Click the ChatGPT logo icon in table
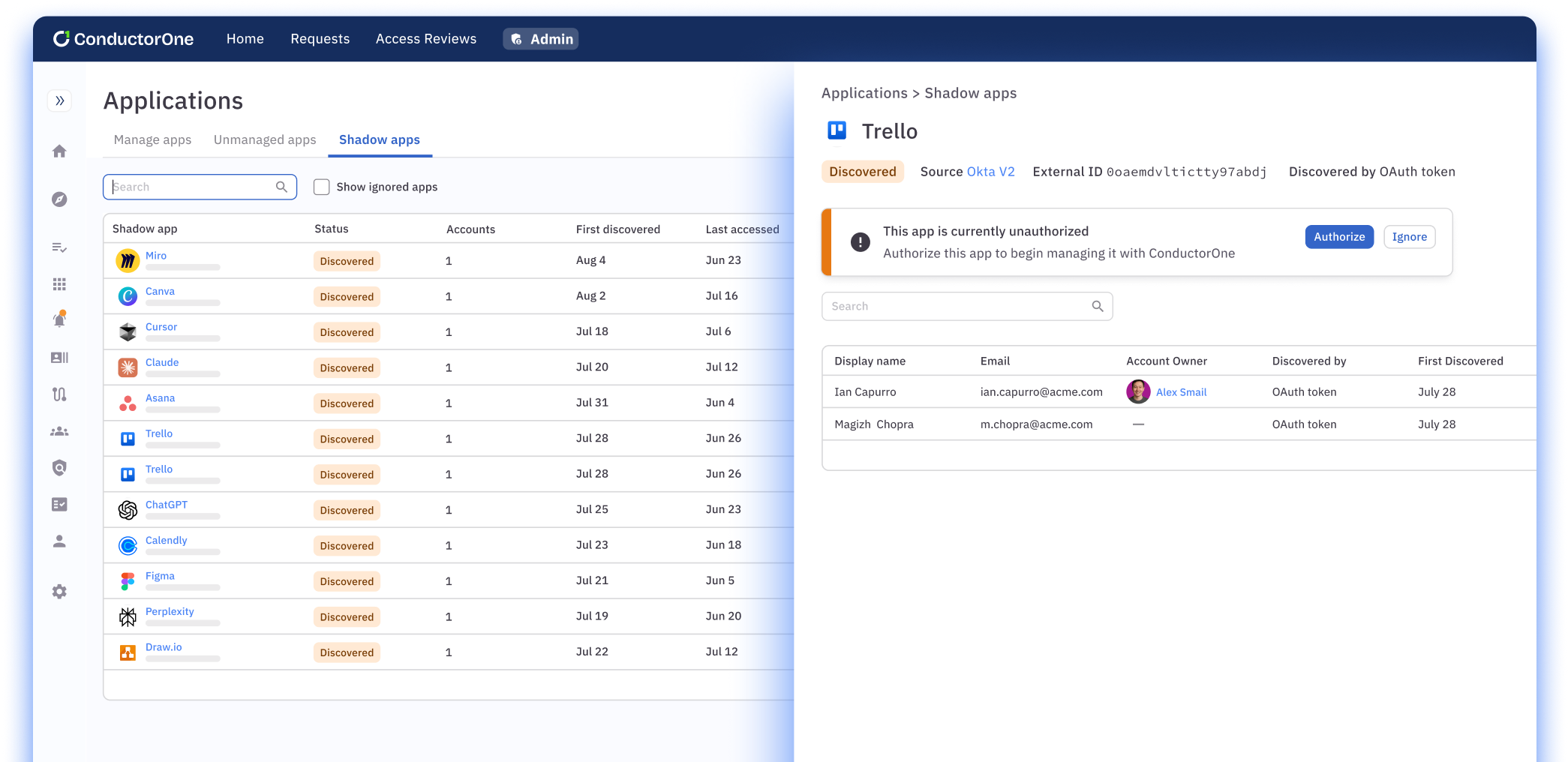The image size is (1568, 762). tap(128, 510)
